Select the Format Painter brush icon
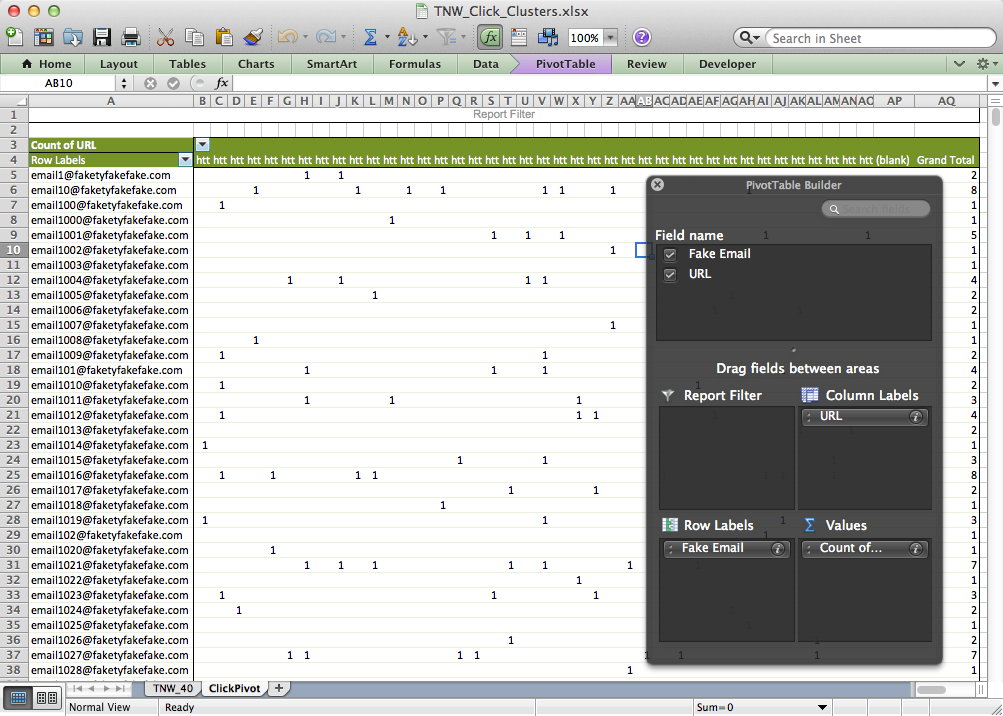 point(253,38)
